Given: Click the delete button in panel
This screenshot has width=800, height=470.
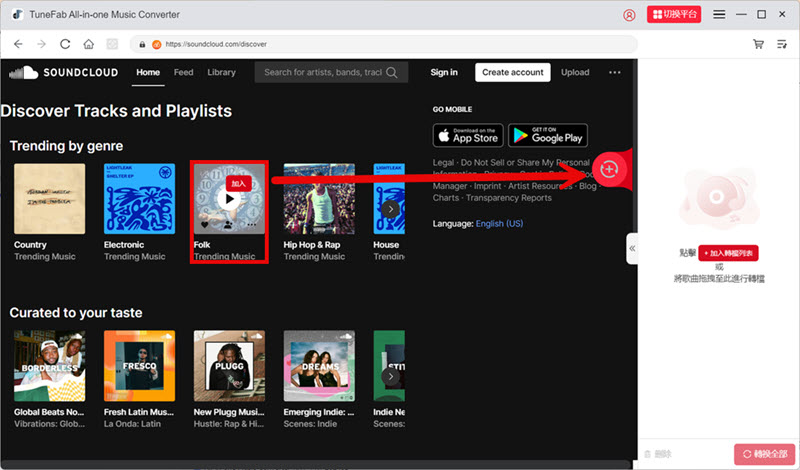Looking at the screenshot, I should click(x=658, y=454).
